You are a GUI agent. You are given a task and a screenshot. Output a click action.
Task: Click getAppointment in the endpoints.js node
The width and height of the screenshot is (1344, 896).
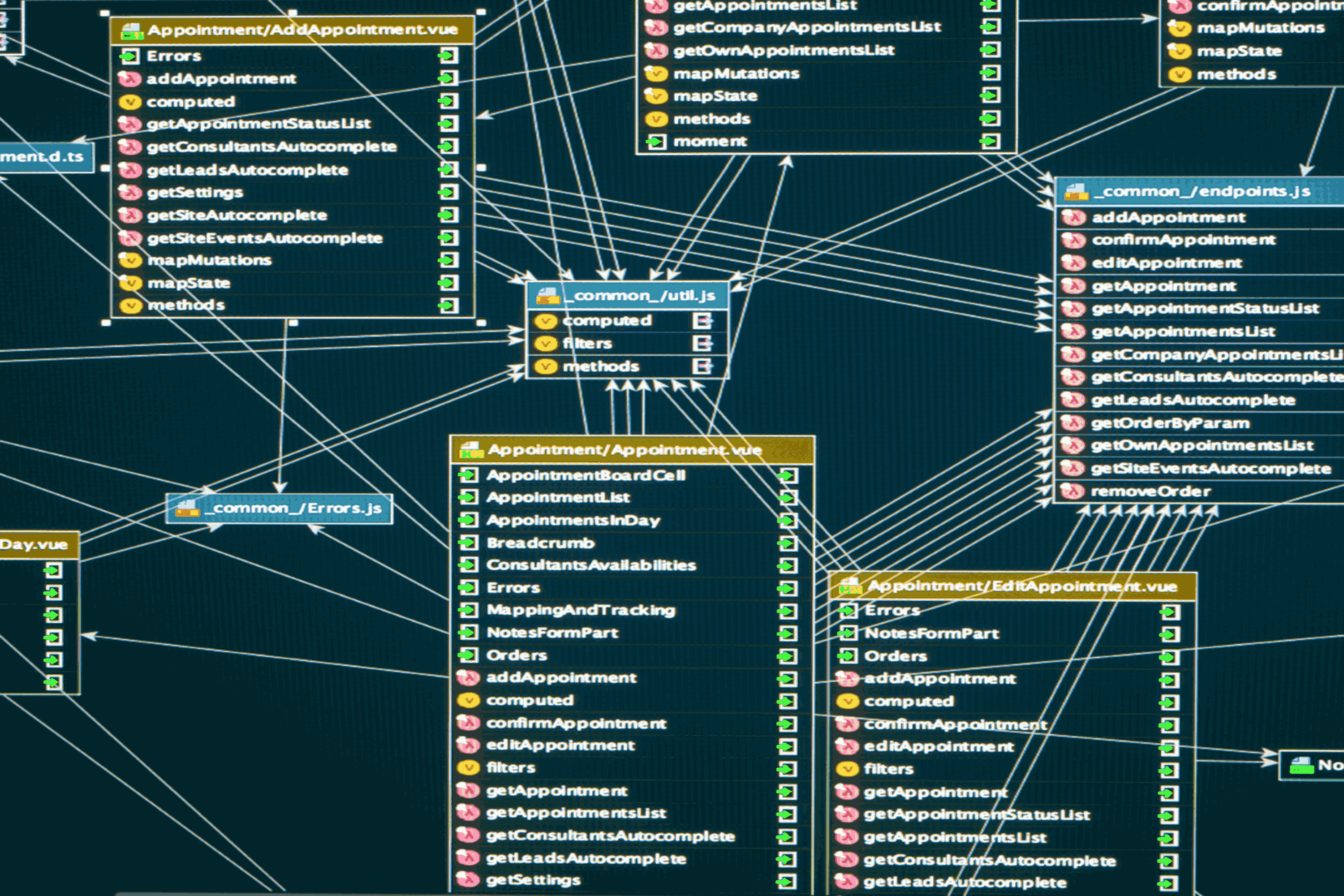click(1163, 286)
